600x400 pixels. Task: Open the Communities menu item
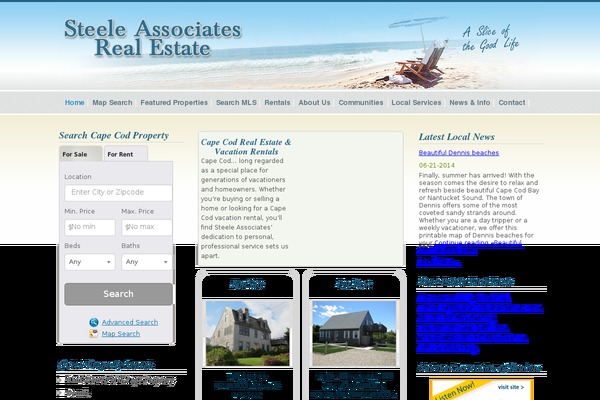tap(360, 103)
